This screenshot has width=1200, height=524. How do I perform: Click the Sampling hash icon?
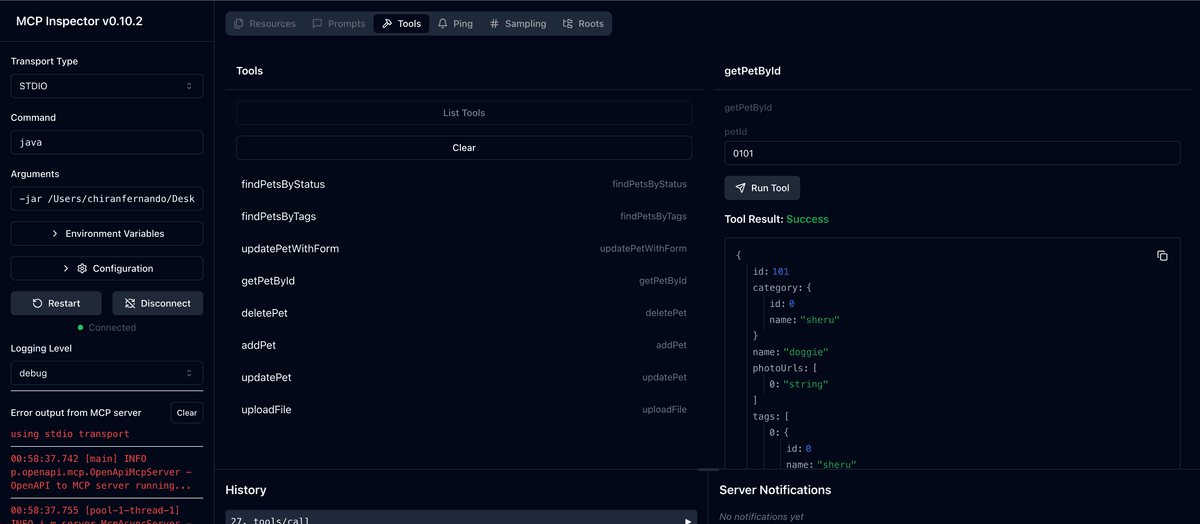(x=494, y=24)
